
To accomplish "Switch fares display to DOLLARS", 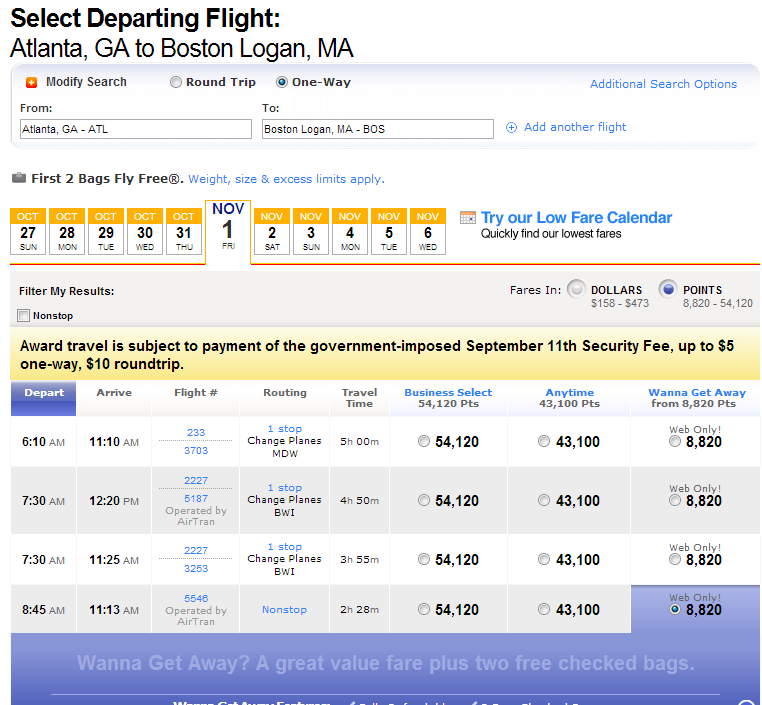I will click(576, 289).
